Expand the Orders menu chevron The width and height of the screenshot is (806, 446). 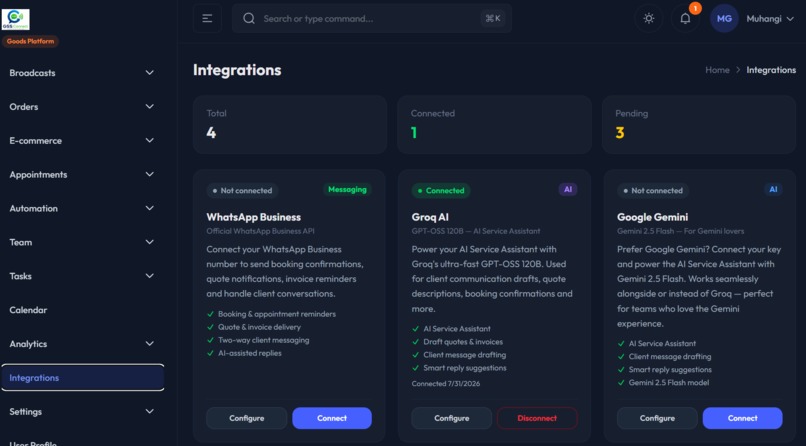point(150,107)
